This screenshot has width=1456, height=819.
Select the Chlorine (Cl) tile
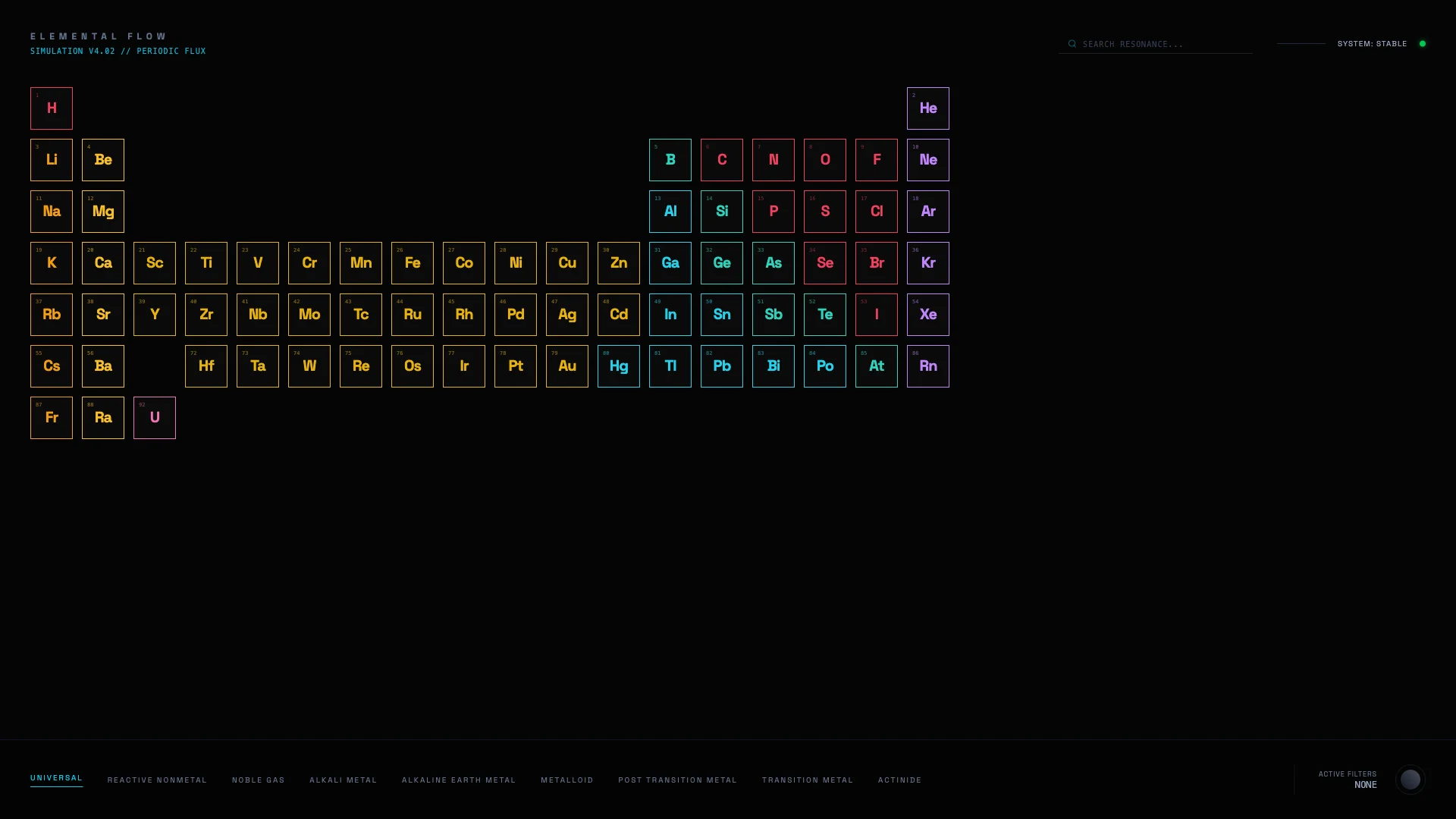877,212
